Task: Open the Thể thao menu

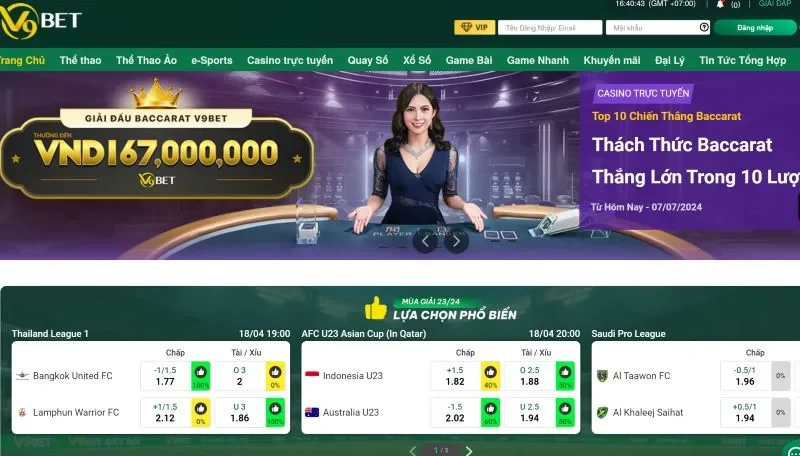Action: [x=80, y=60]
